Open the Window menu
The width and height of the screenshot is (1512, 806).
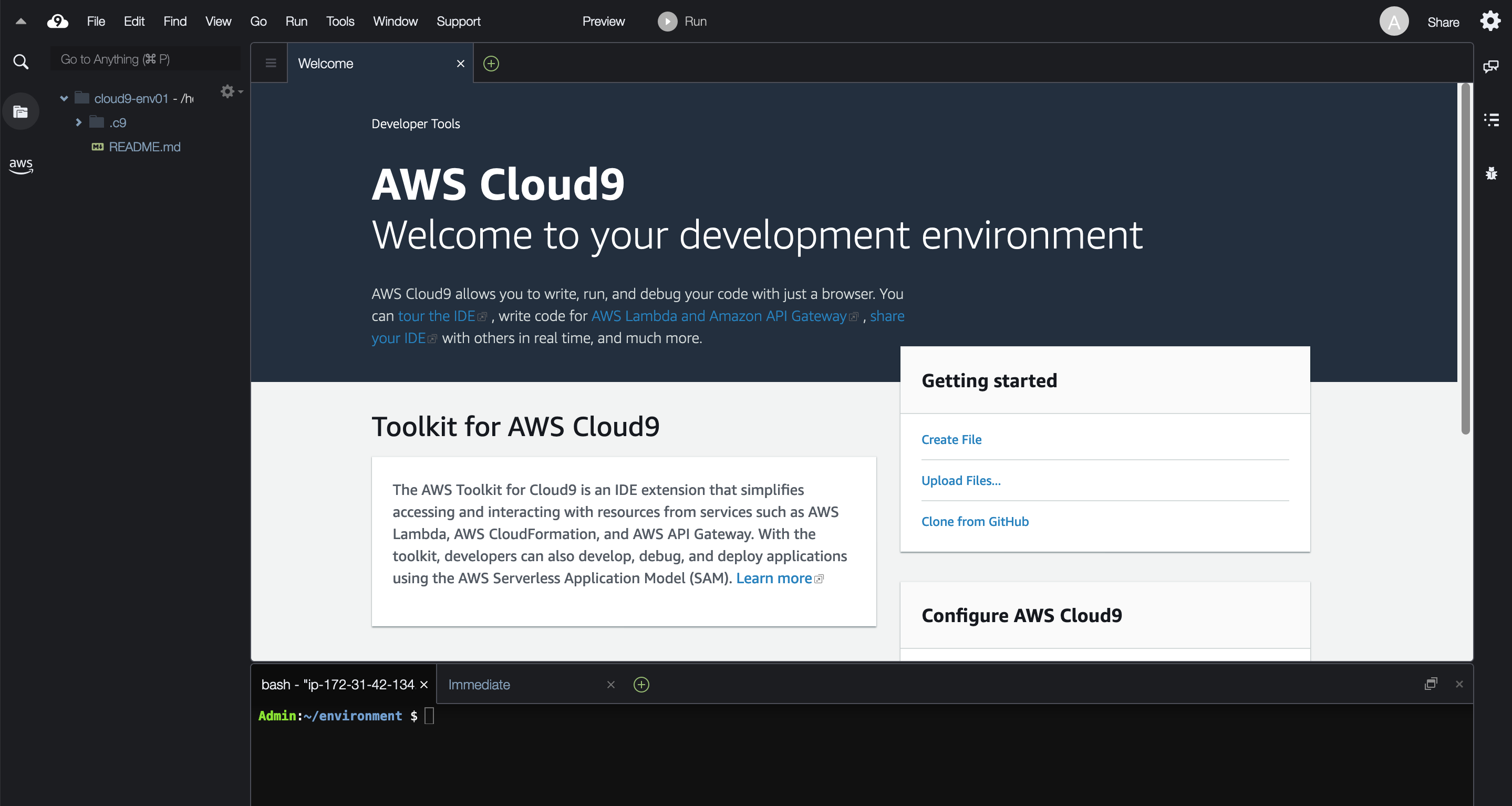point(395,22)
